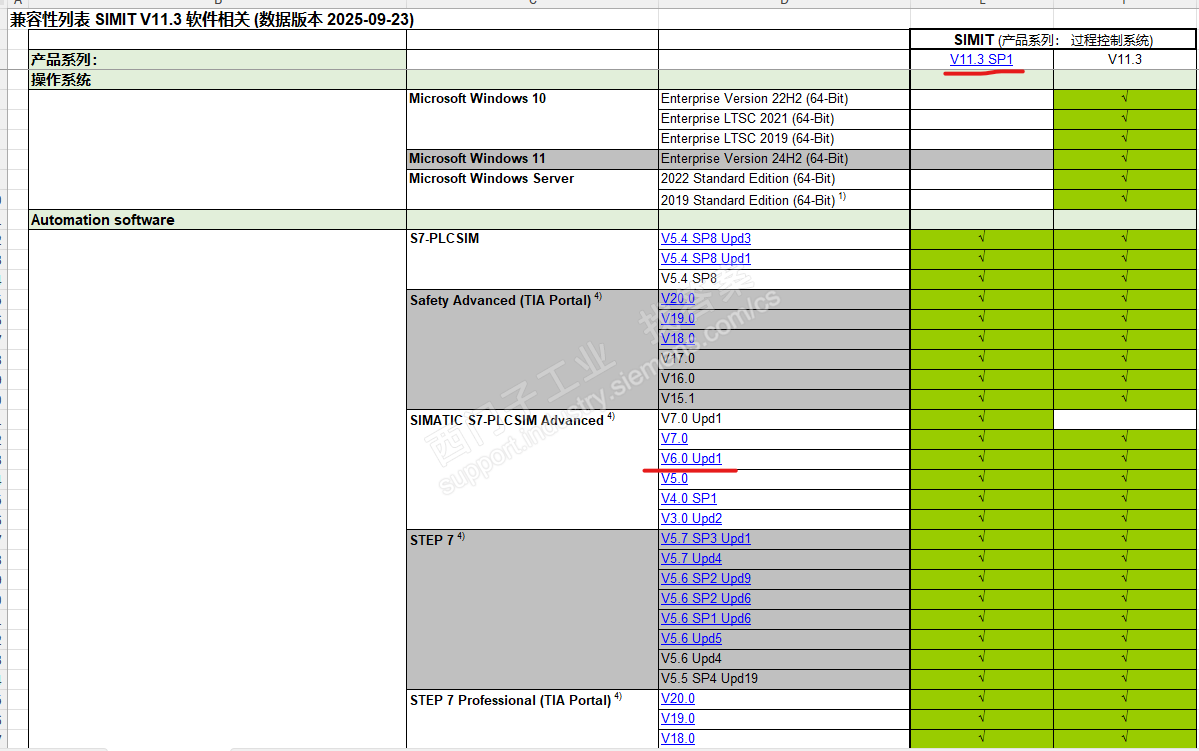Select the 'Enterprise LTSC 2019 (64-Bit)' cell

(784, 138)
